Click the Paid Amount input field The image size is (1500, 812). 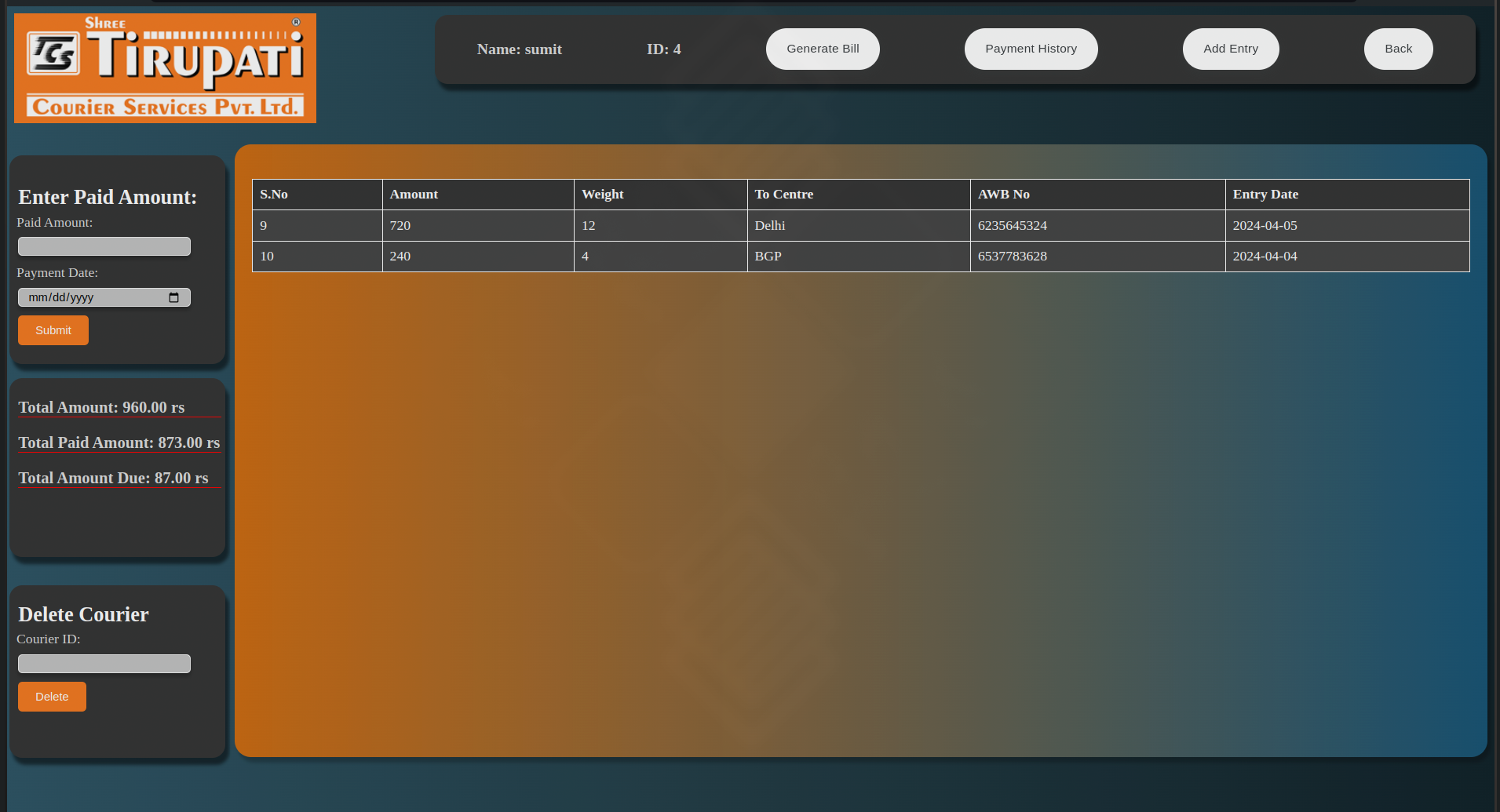coord(104,246)
